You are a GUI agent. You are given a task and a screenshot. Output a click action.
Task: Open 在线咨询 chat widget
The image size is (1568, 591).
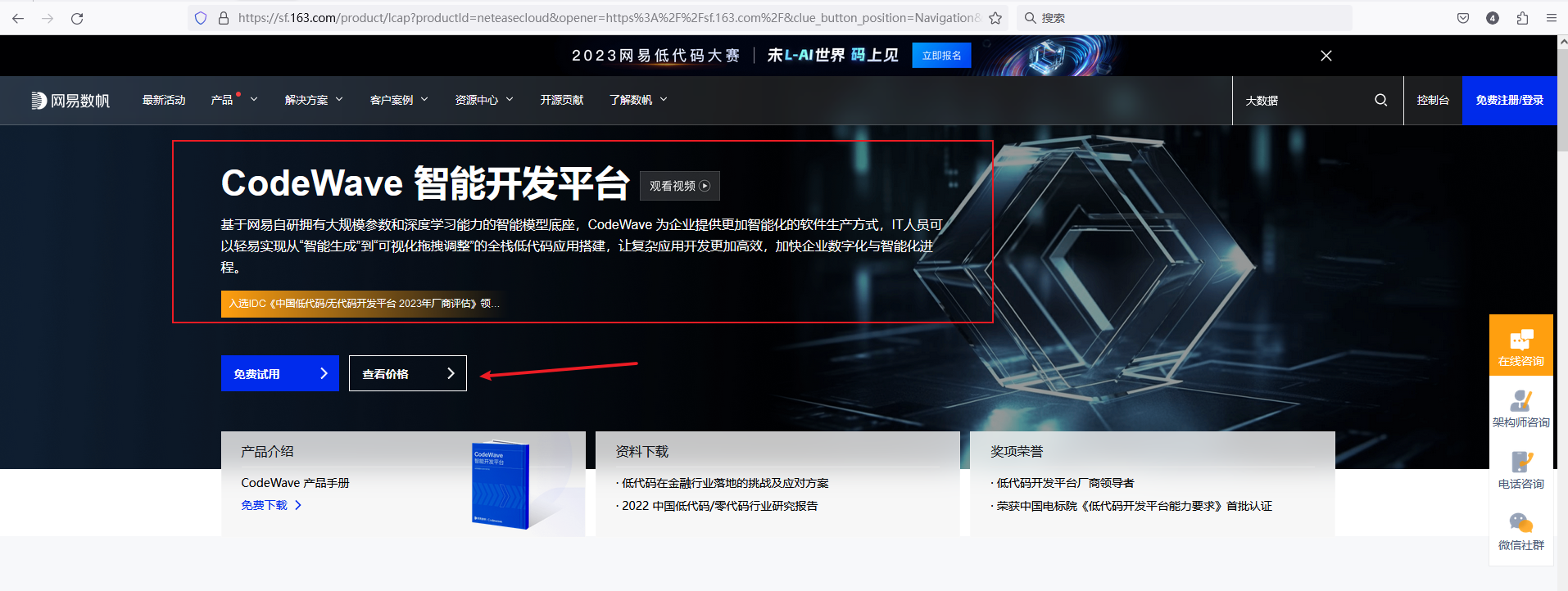pos(1521,345)
